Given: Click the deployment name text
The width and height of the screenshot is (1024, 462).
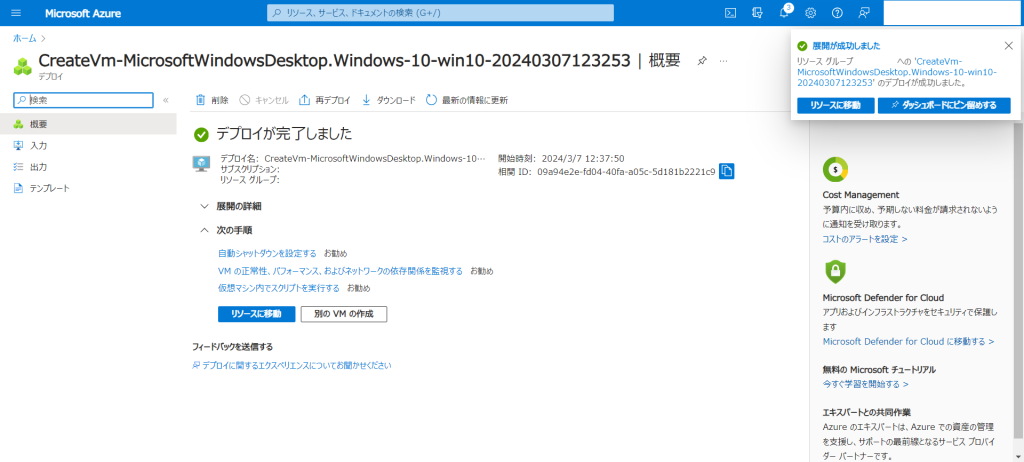Looking at the screenshot, I should [375, 158].
